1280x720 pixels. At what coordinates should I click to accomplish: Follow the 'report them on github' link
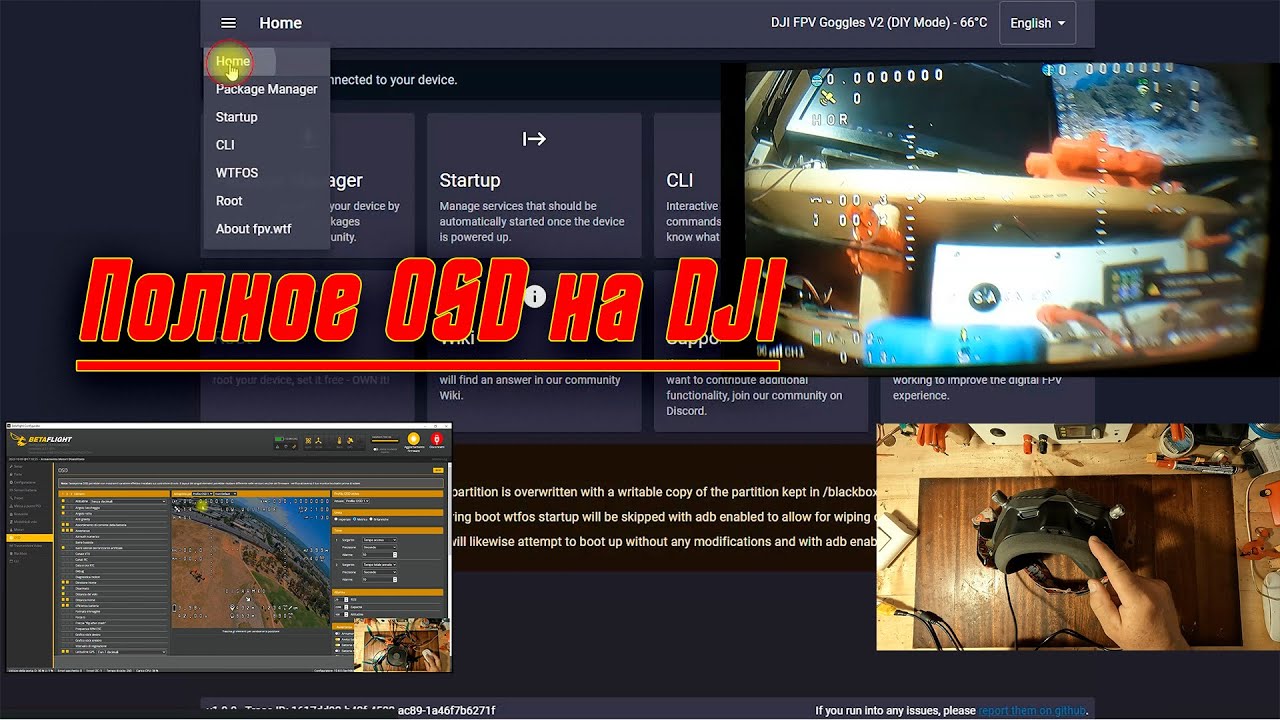pos(1032,711)
